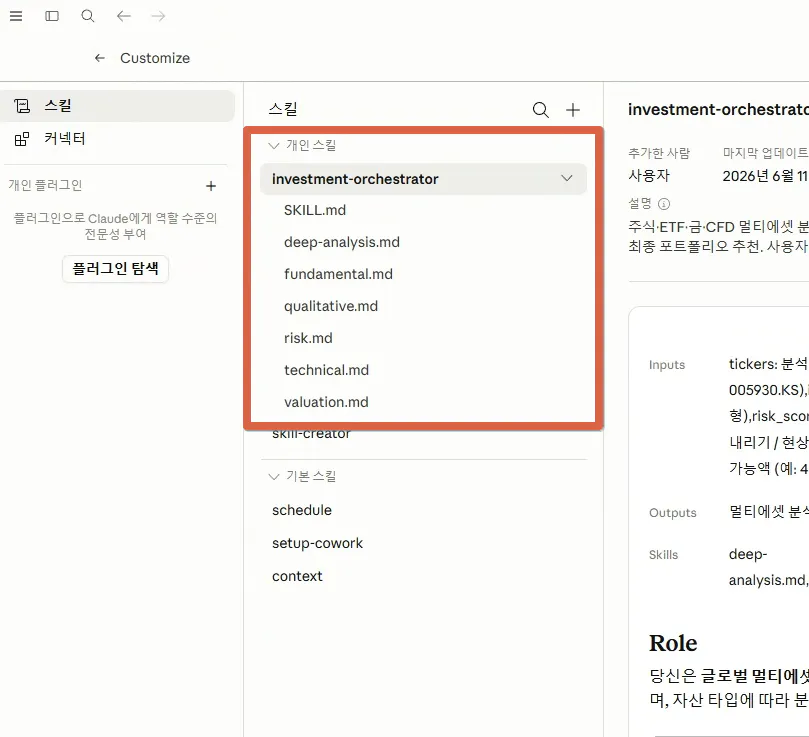809x737 pixels.
Task: Toggle the sidebar panel icon
Action: 52,16
